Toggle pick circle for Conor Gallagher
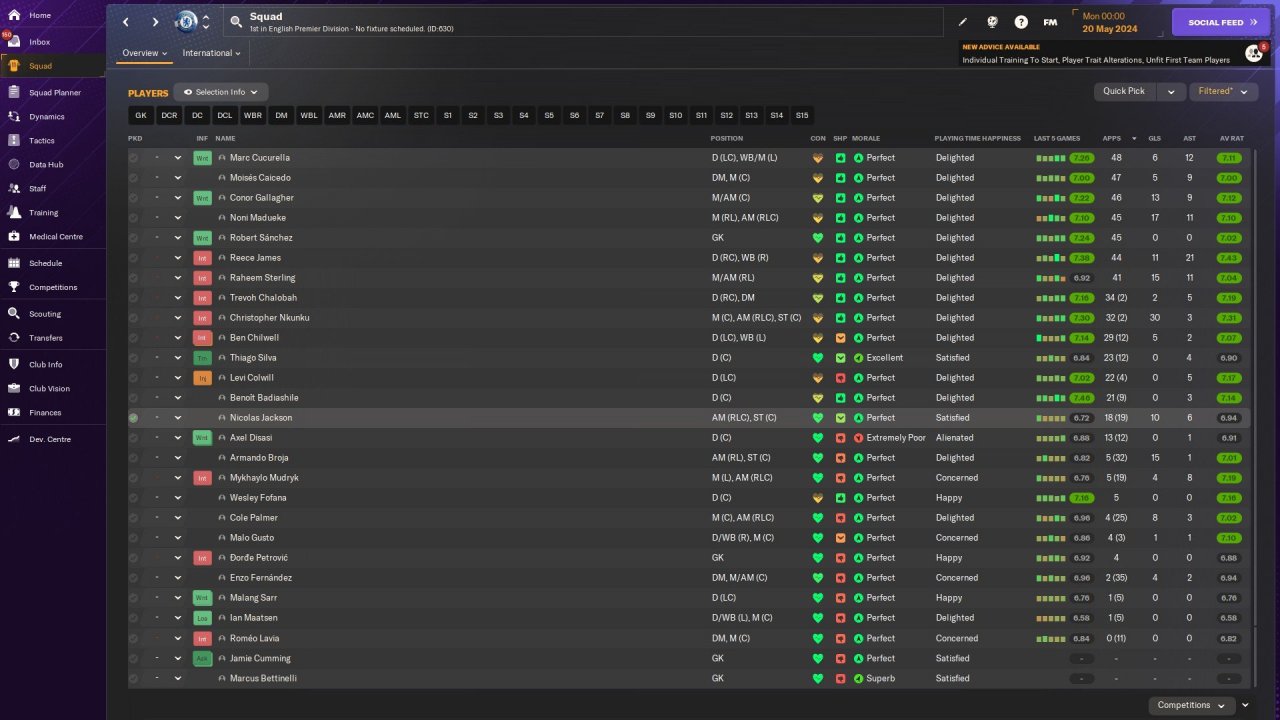1280x720 pixels. (x=134, y=198)
